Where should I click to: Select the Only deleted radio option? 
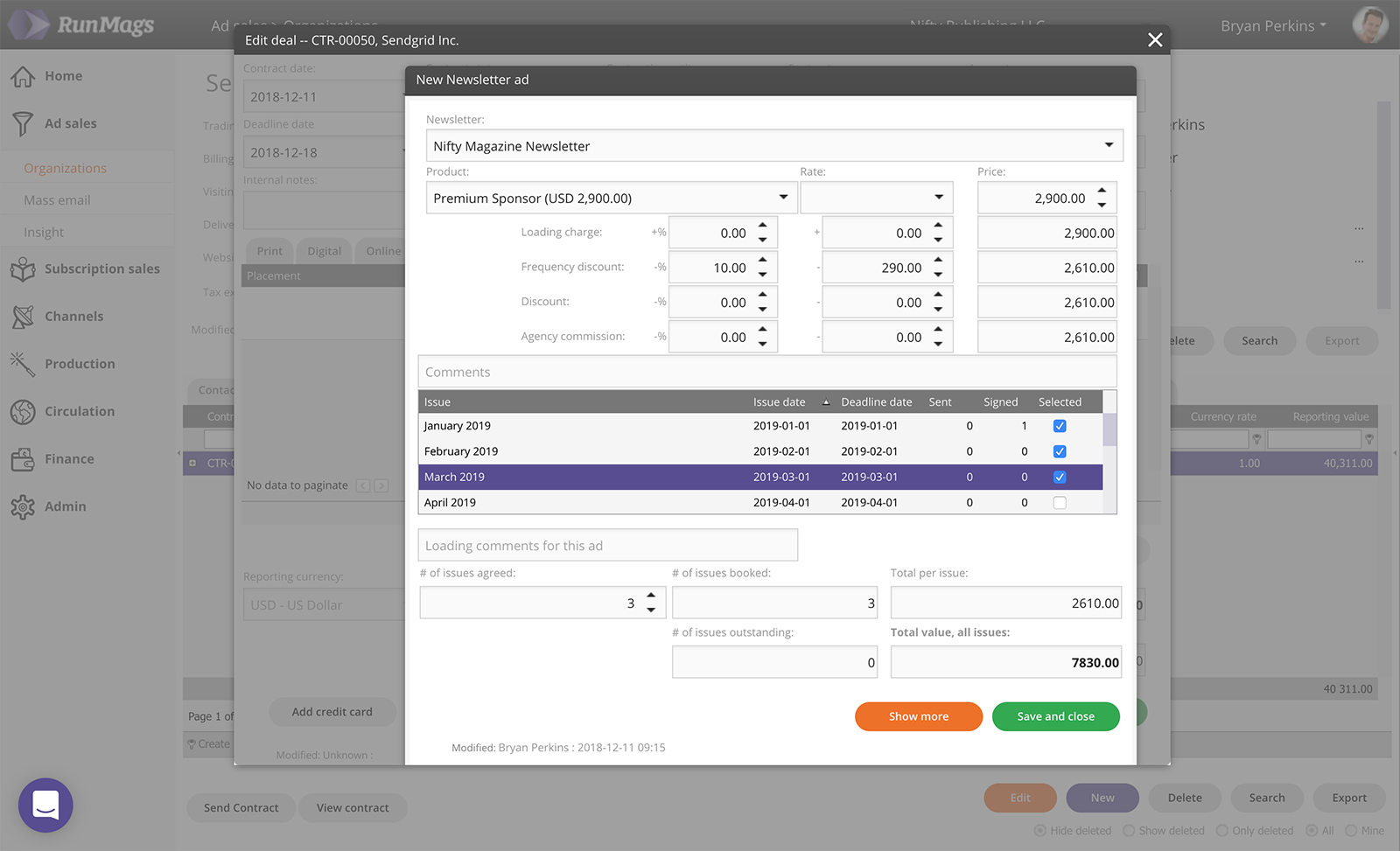(x=1222, y=830)
